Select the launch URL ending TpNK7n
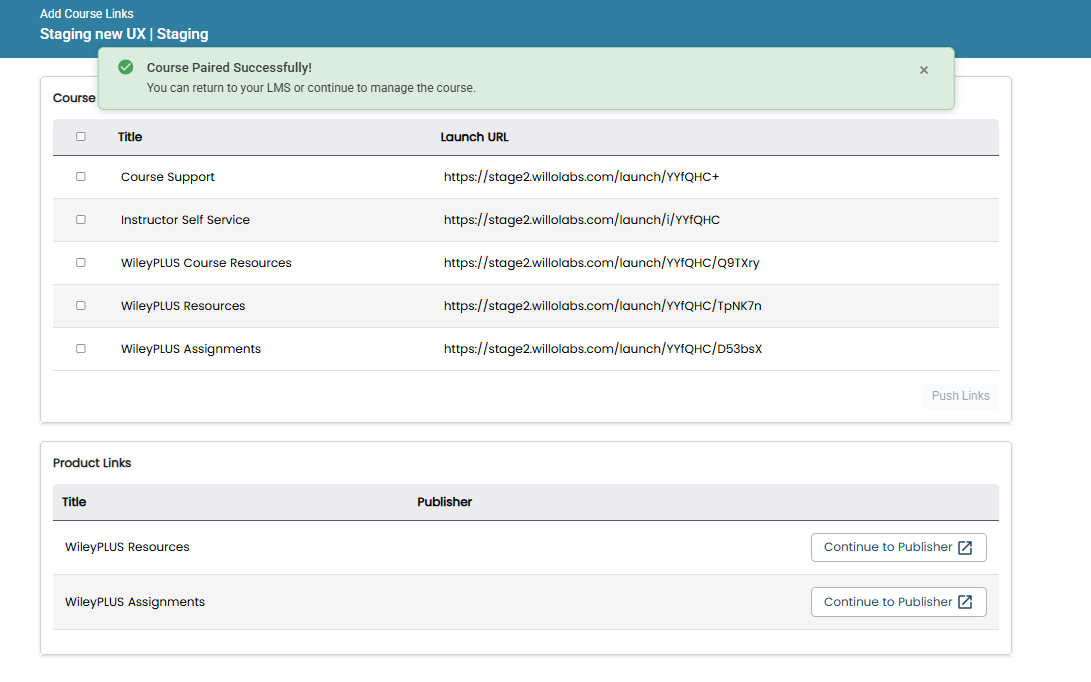Image resolution: width=1091 pixels, height=682 pixels. (x=603, y=306)
